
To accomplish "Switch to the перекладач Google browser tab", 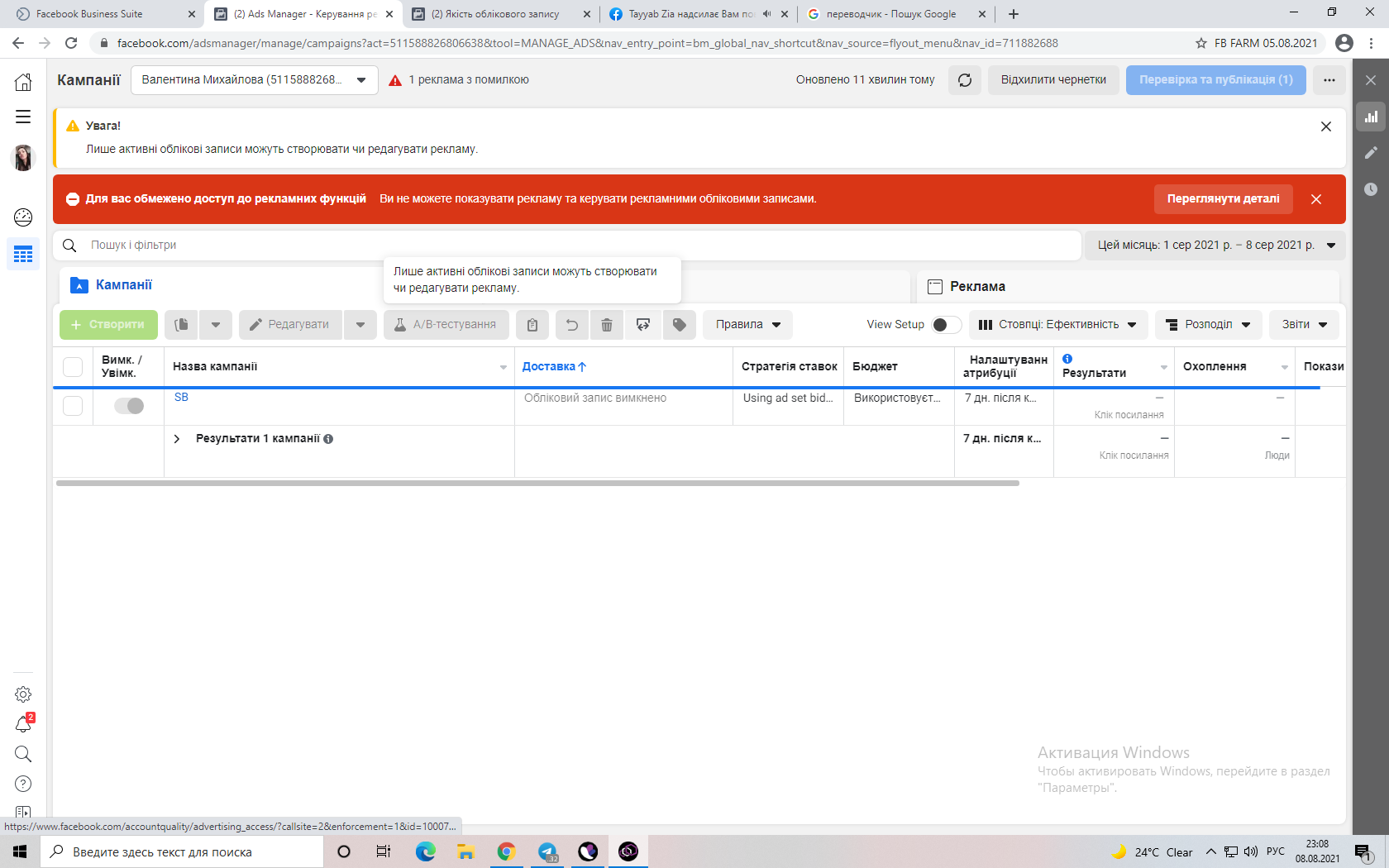I will point(897,14).
